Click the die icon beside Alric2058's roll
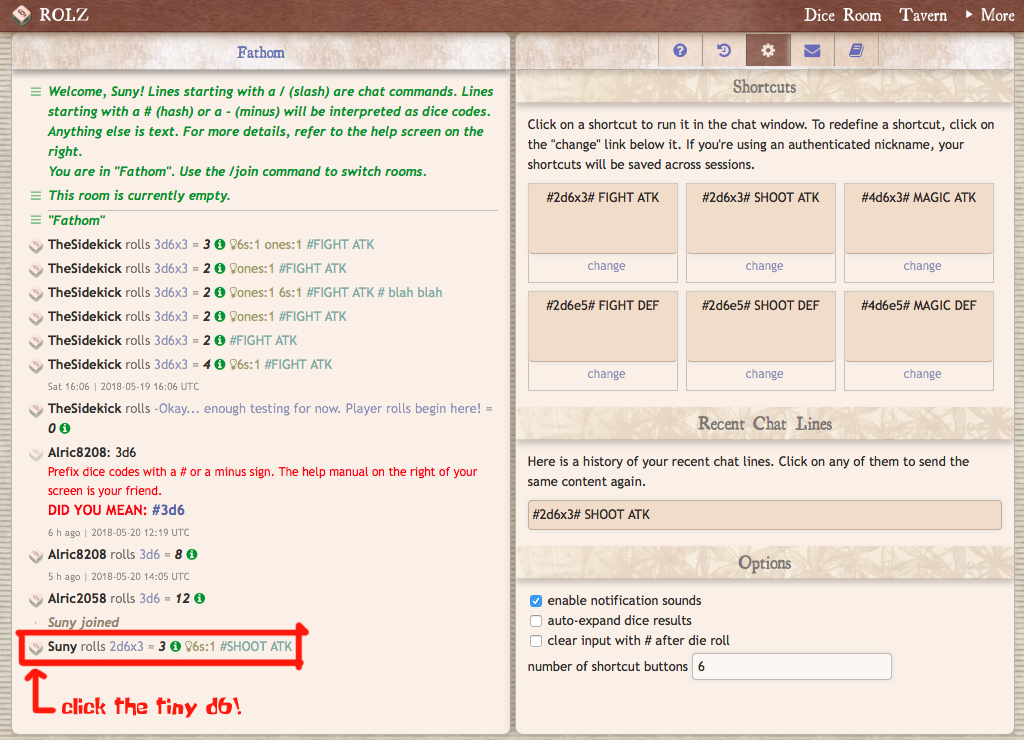Image resolution: width=1024 pixels, height=740 pixels. point(36,598)
